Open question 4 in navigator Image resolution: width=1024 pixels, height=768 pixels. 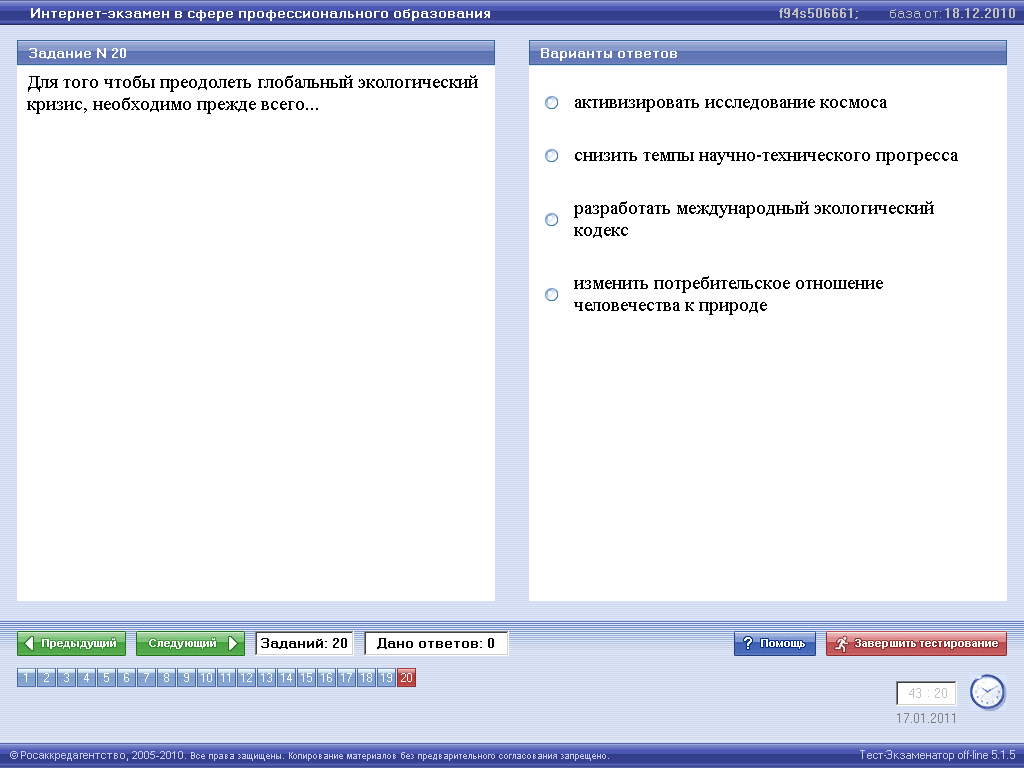86,678
